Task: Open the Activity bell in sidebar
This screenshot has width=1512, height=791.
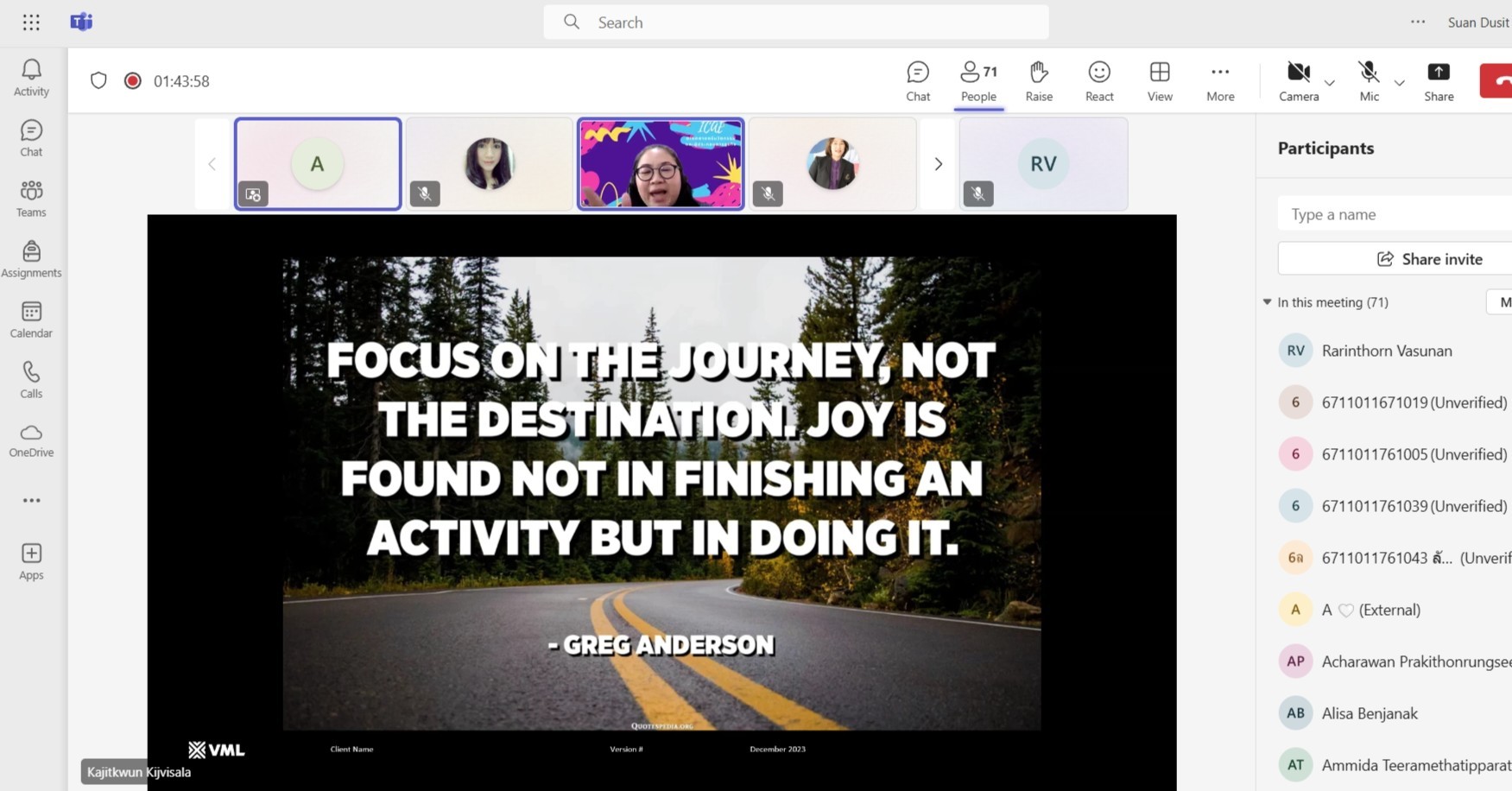Action: click(31, 78)
